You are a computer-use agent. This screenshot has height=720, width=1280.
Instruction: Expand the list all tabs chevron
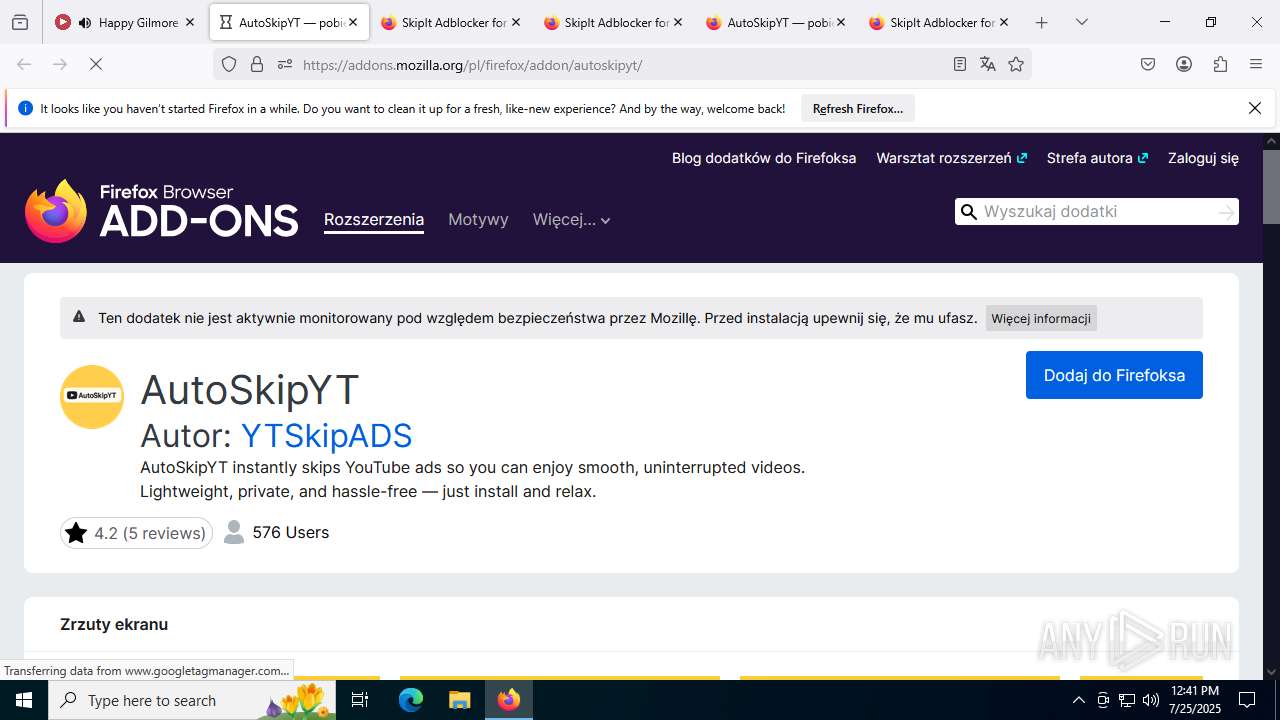click(1082, 22)
